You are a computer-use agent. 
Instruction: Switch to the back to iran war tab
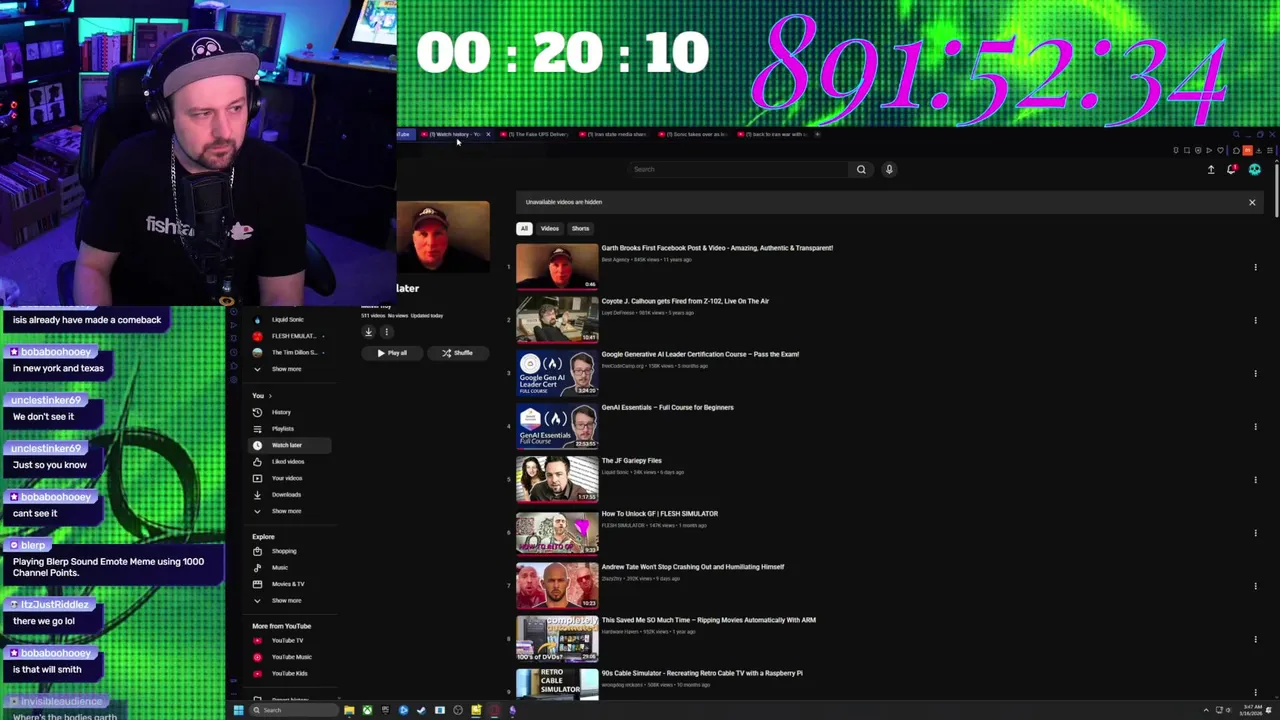[x=774, y=134]
